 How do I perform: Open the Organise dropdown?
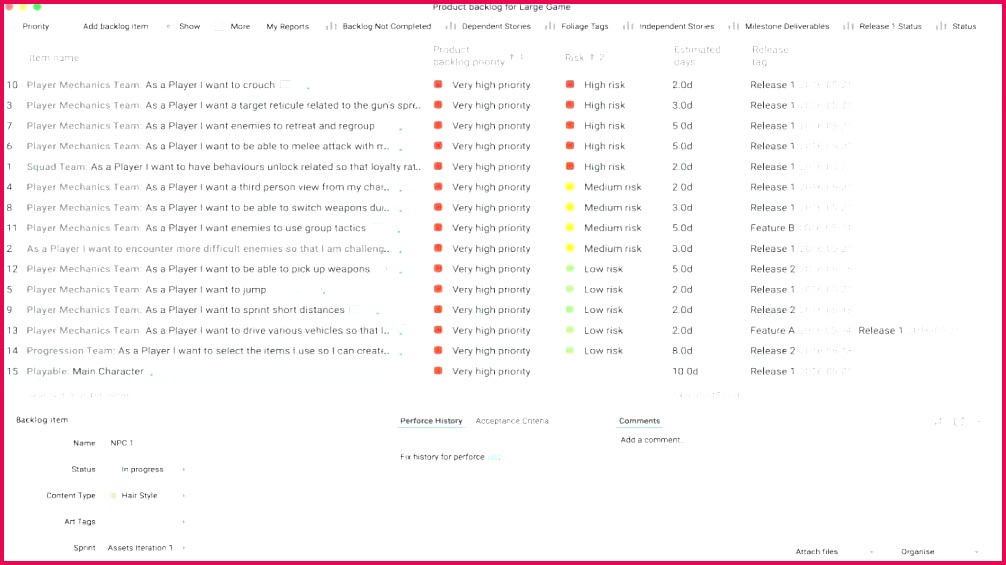click(939, 552)
